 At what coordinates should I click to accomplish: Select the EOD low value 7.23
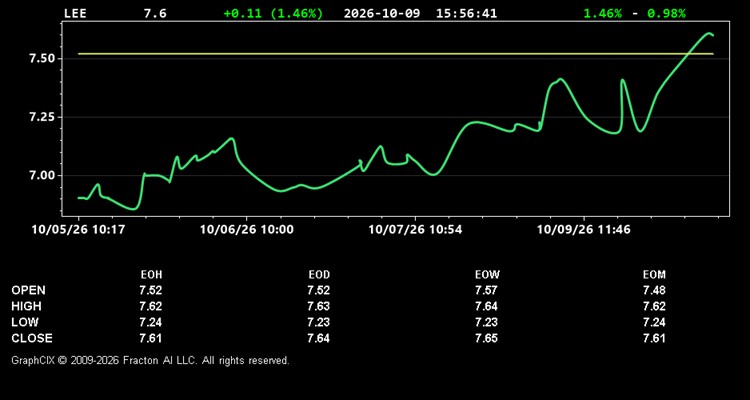click(x=319, y=322)
